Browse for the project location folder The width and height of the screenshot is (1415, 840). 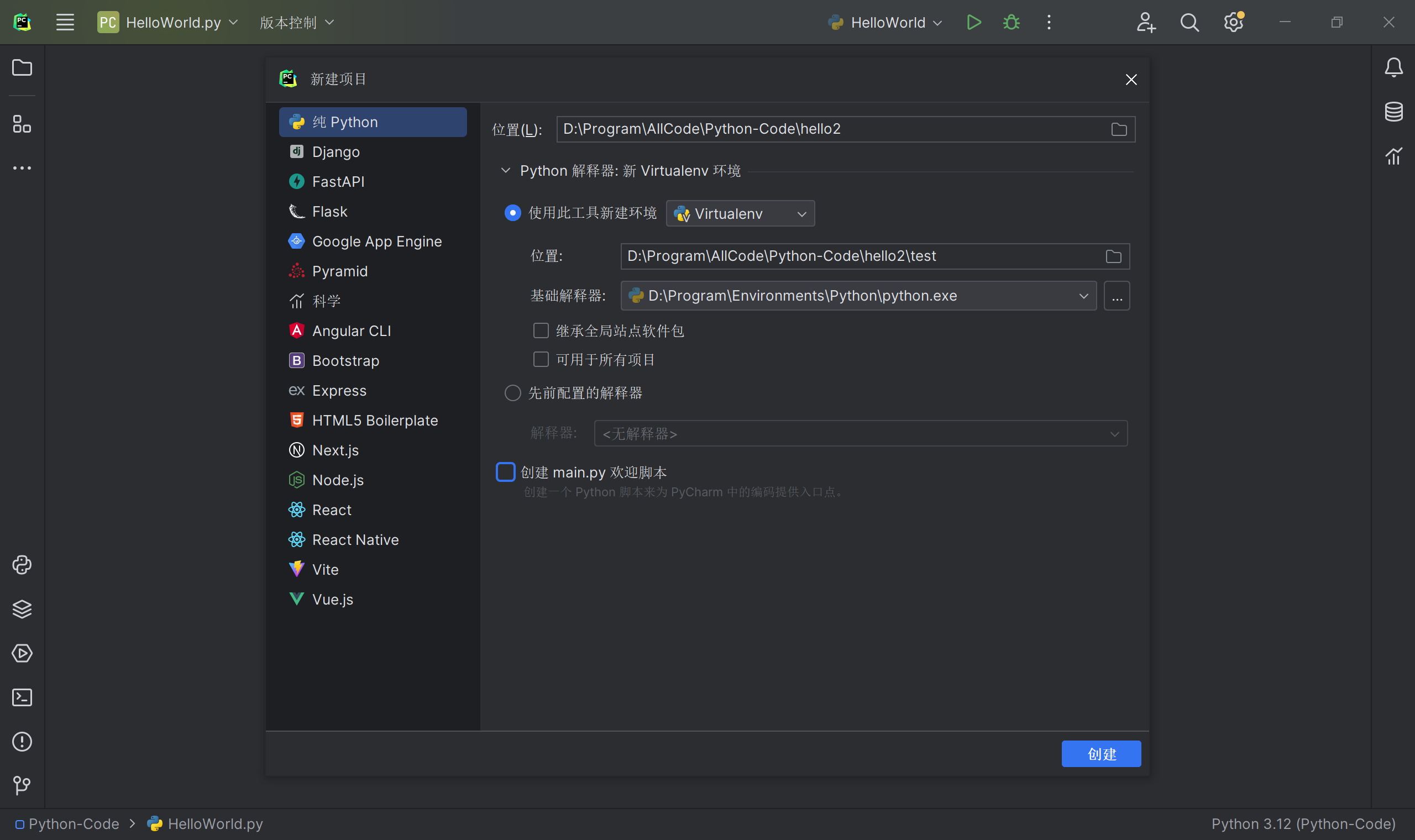(x=1118, y=130)
